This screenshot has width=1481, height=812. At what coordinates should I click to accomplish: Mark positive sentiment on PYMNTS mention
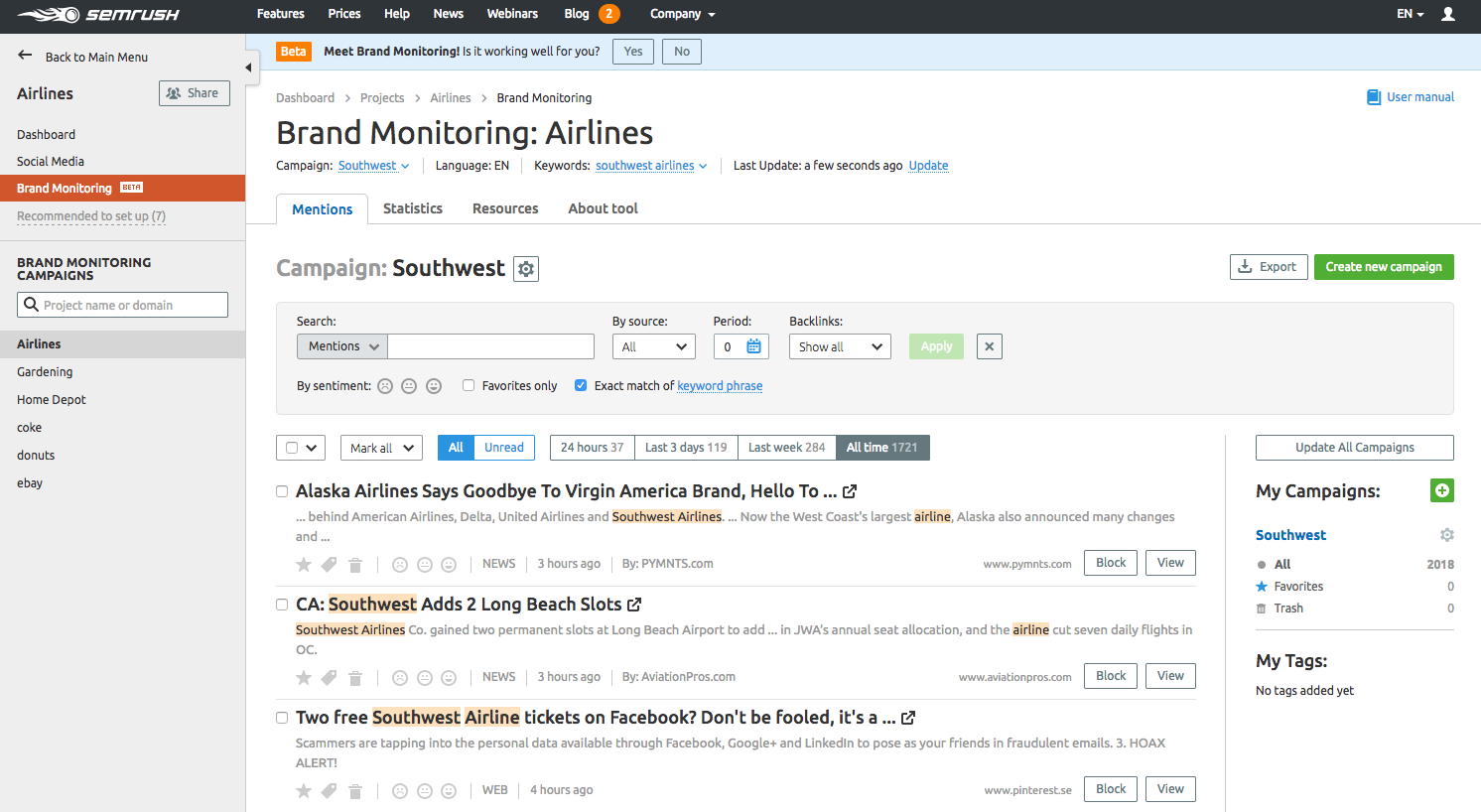click(x=449, y=565)
